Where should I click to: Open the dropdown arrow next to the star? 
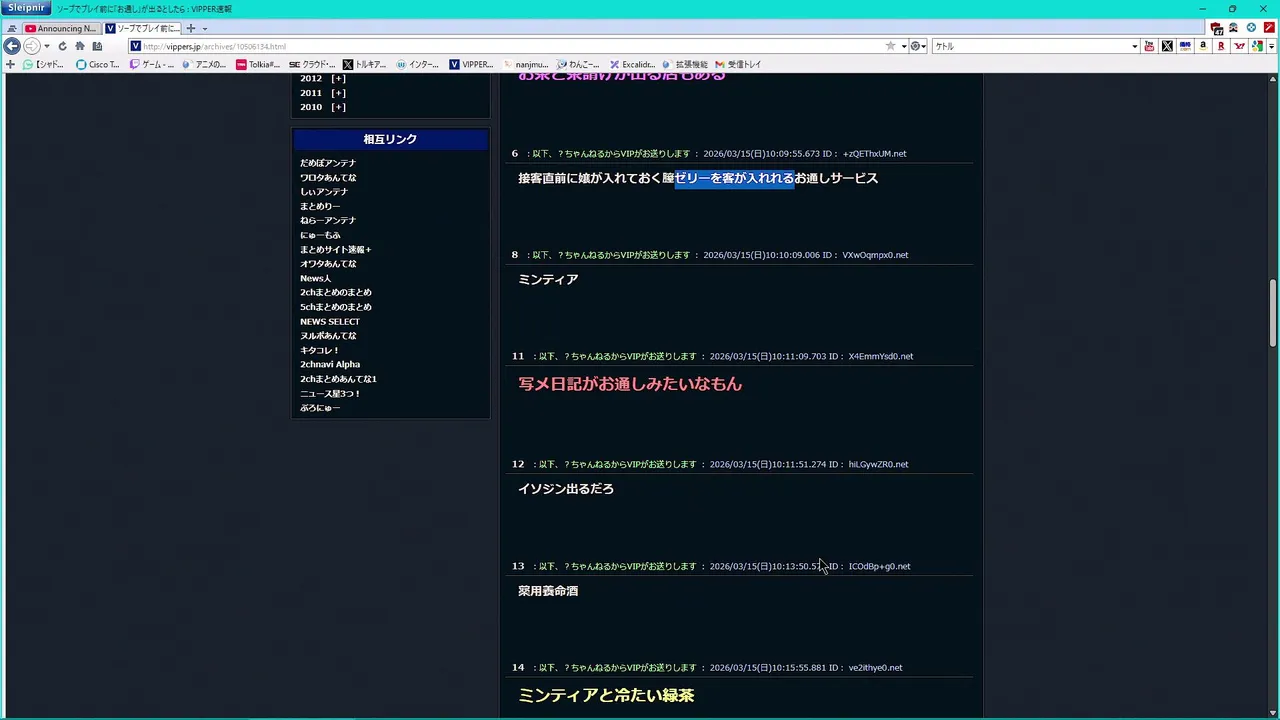(904, 46)
